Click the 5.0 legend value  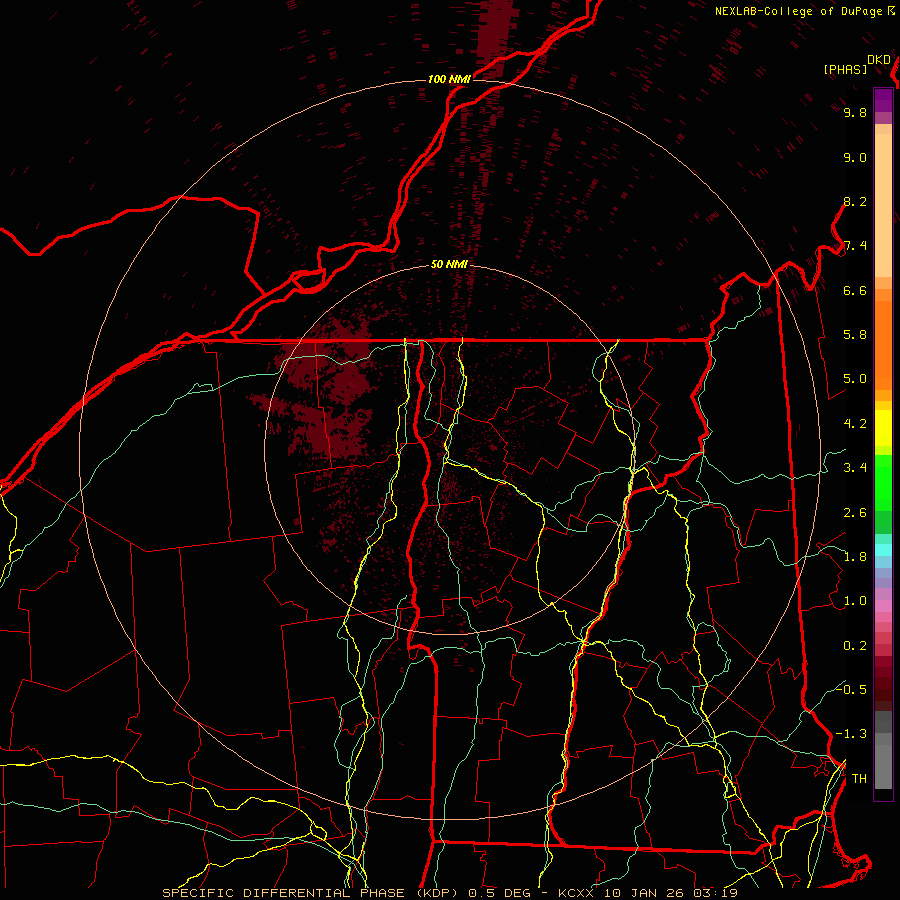[x=855, y=379]
